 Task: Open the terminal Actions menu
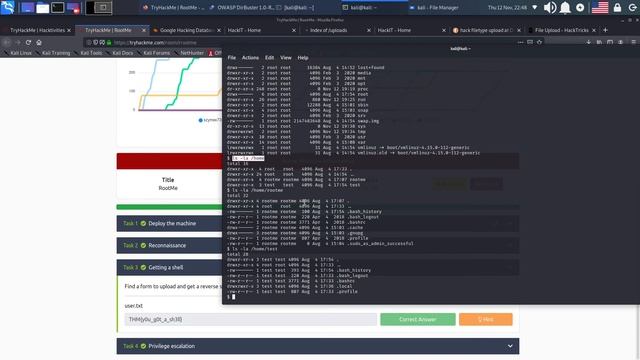[250, 58]
